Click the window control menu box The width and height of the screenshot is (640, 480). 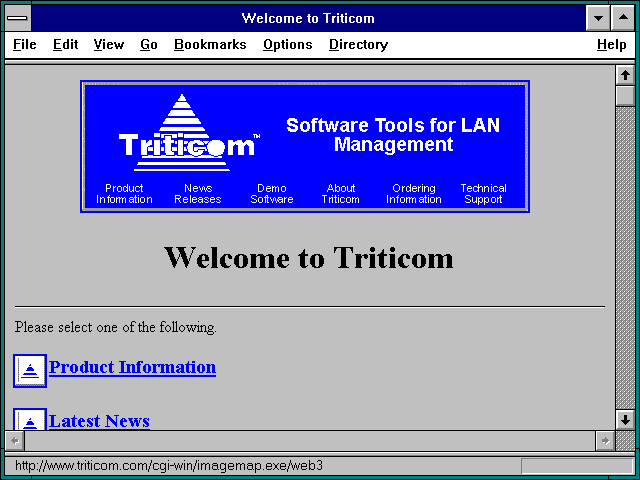tap(18, 18)
